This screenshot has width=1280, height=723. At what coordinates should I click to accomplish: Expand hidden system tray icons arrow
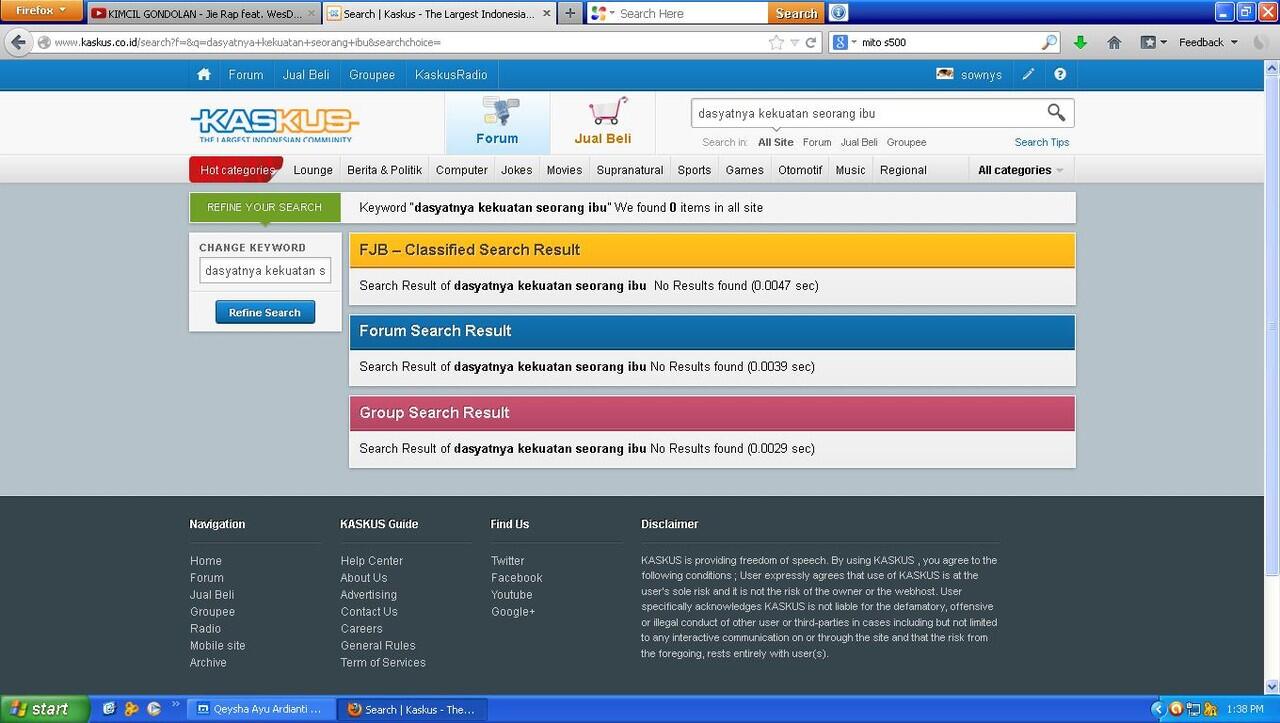tap(1158, 709)
